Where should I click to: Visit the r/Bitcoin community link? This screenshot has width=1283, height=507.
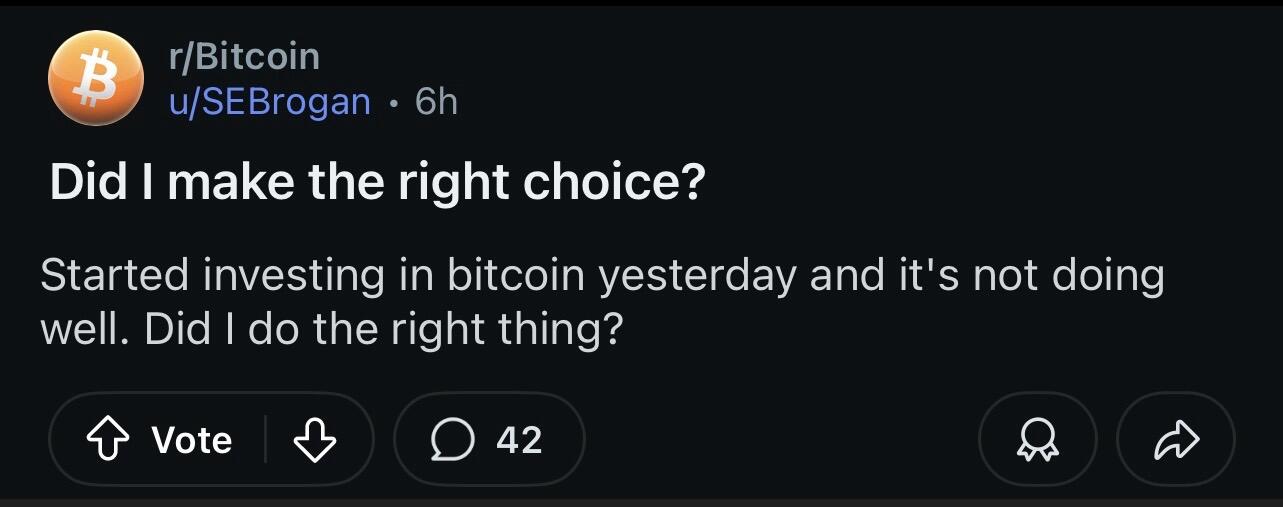point(243,56)
